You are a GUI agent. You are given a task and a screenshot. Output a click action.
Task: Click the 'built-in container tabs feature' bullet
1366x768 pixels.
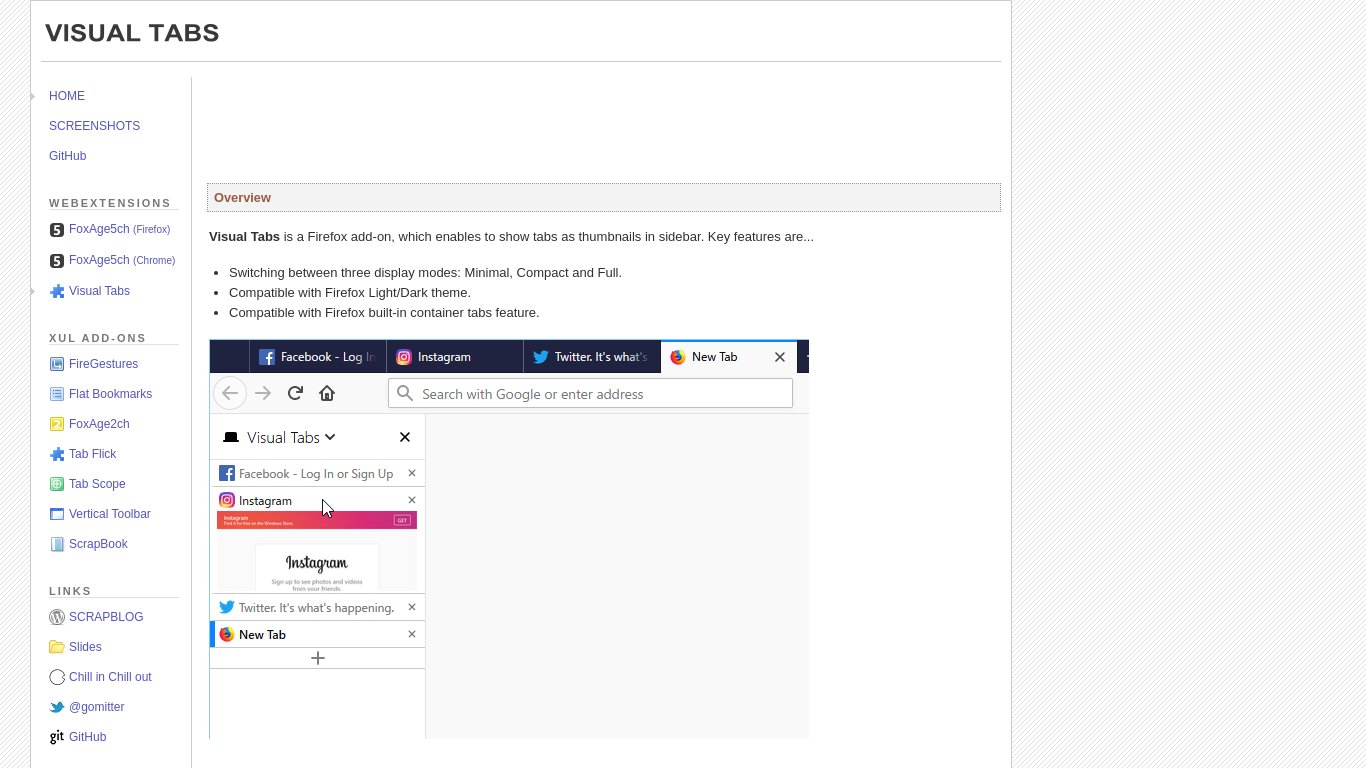pyautogui.click(x=384, y=313)
